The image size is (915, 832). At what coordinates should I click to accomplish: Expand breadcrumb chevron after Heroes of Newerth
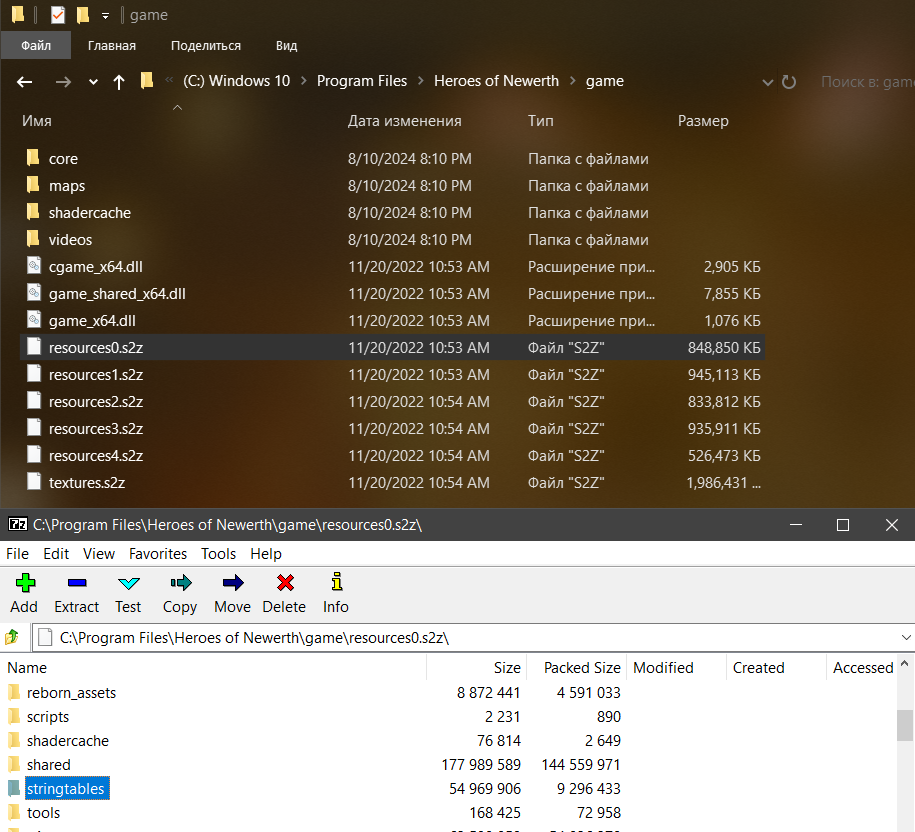tap(572, 81)
